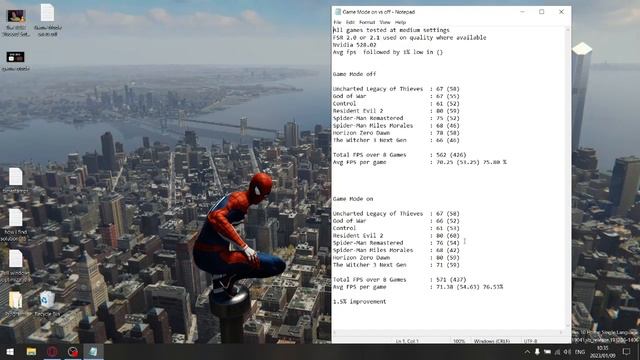The width and height of the screenshot is (640, 360).
Task: Click 'Horizon Zero Dawn : 80 (59)' line
Action: pos(396,258)
